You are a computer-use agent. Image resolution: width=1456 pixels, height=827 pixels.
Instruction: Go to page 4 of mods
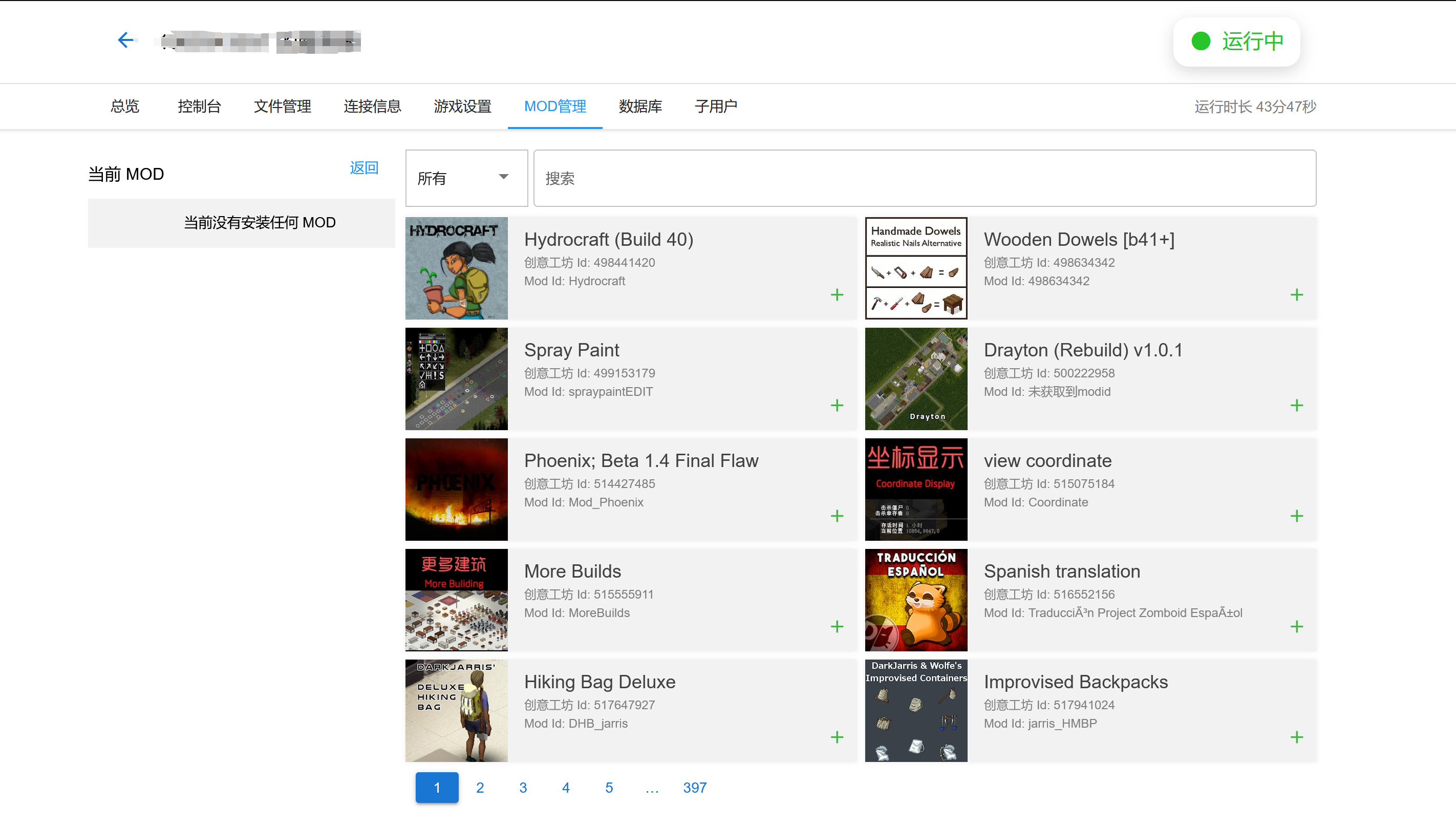point(566,787)
